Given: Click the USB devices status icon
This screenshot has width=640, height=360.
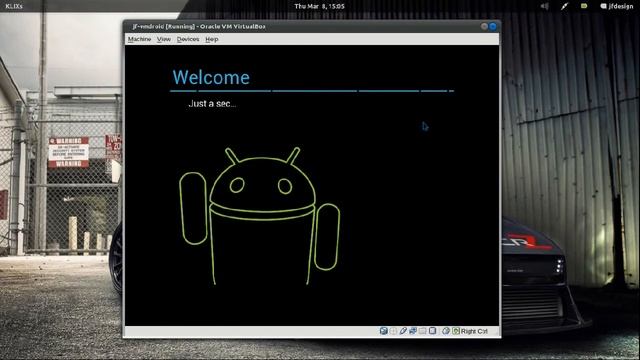Looking at the screenshot, I should click(403, 331).
